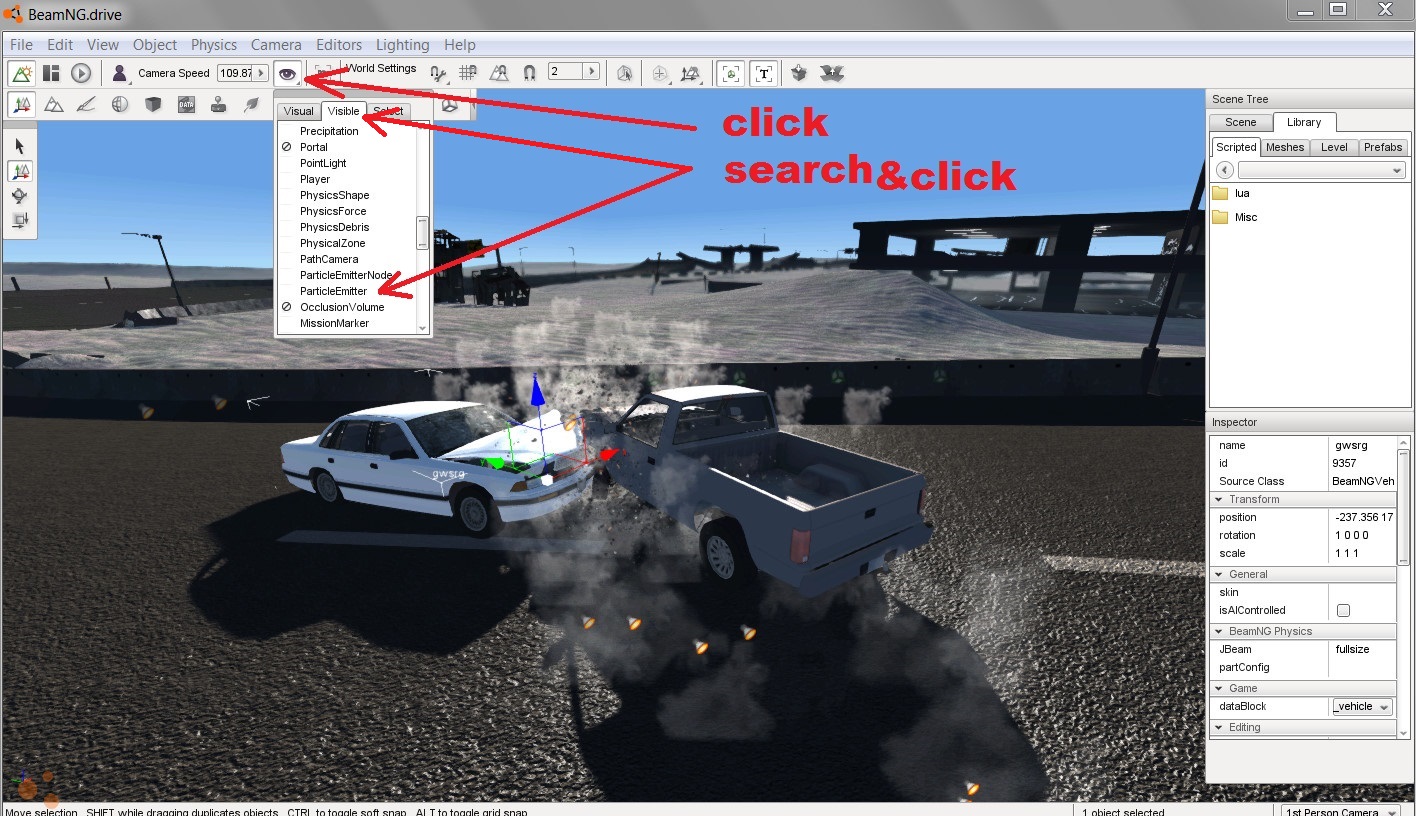
Task: Open the camera type person icon
Action: click(120, 73)
